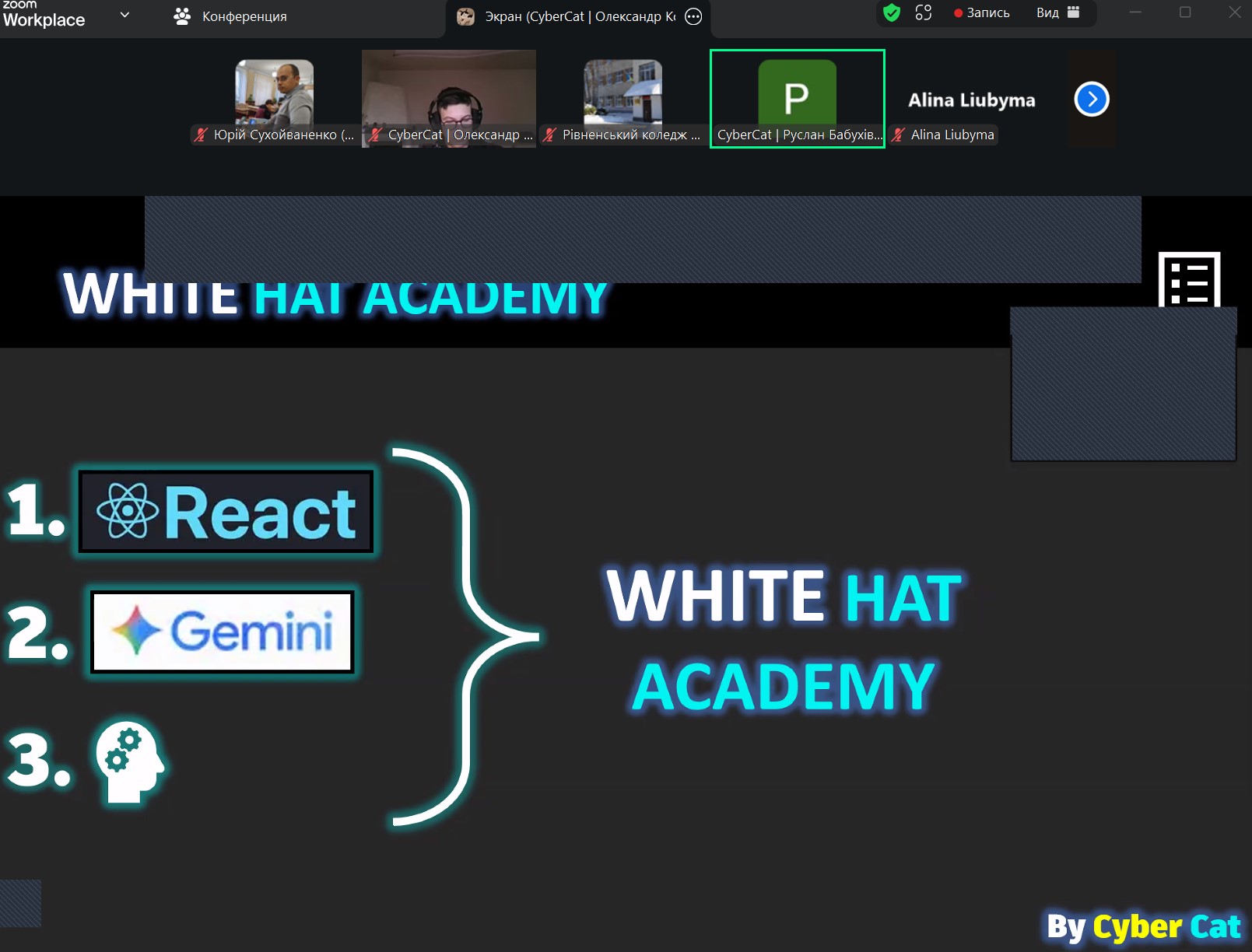1252x952 pixels.
Task: Select the Рівненський коледж participant thumbnail
Action: (623, 98)
